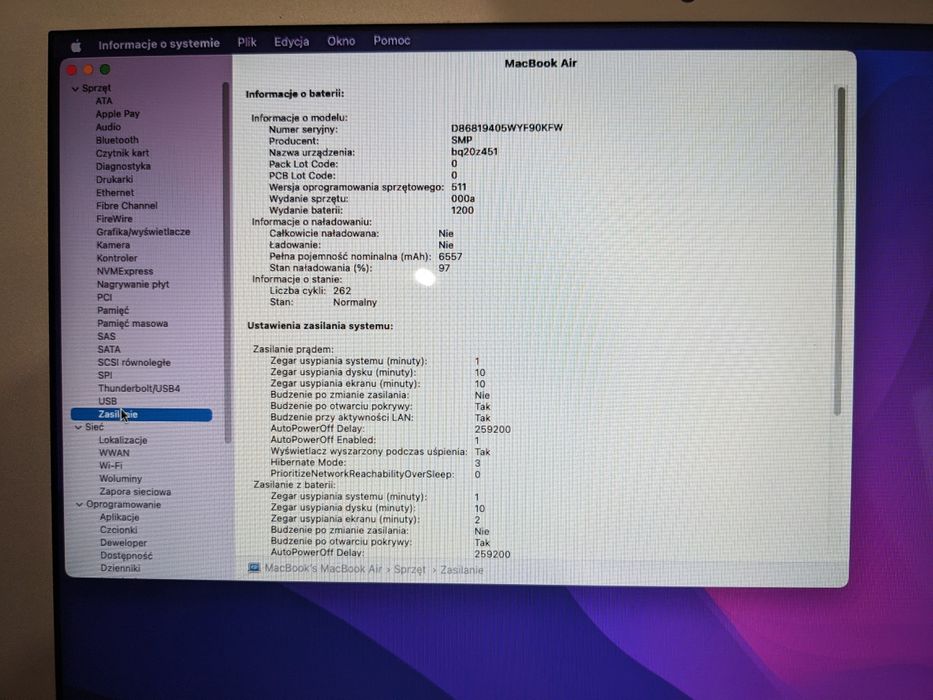
Task: Select Nagrywanie płyt in the sidebar
Action: [x=133, y=284]
